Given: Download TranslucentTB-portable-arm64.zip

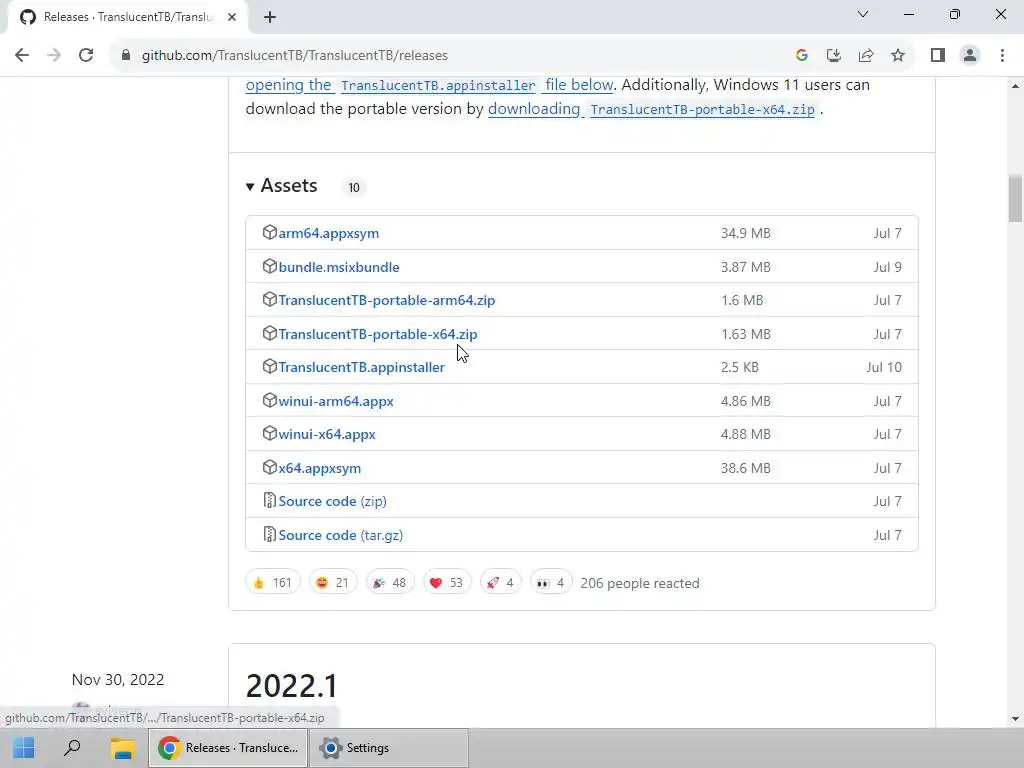Looking at the screenshot, I should click(387, 300).
